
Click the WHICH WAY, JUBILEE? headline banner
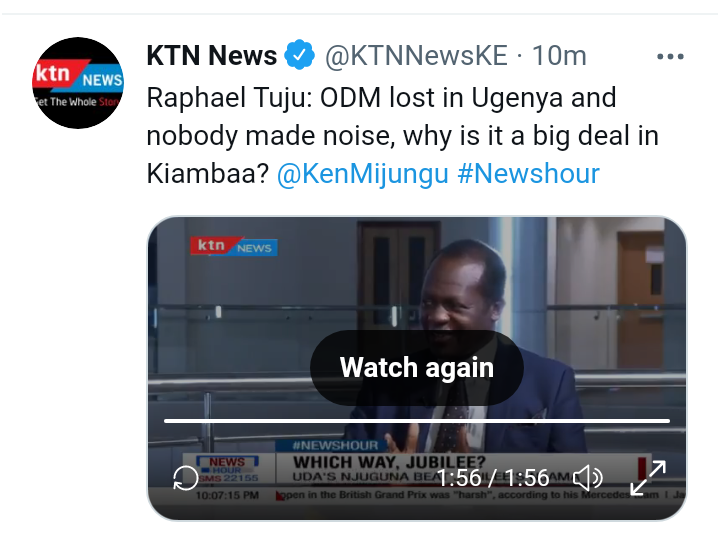pyautogui.click(x=389, y=462)
